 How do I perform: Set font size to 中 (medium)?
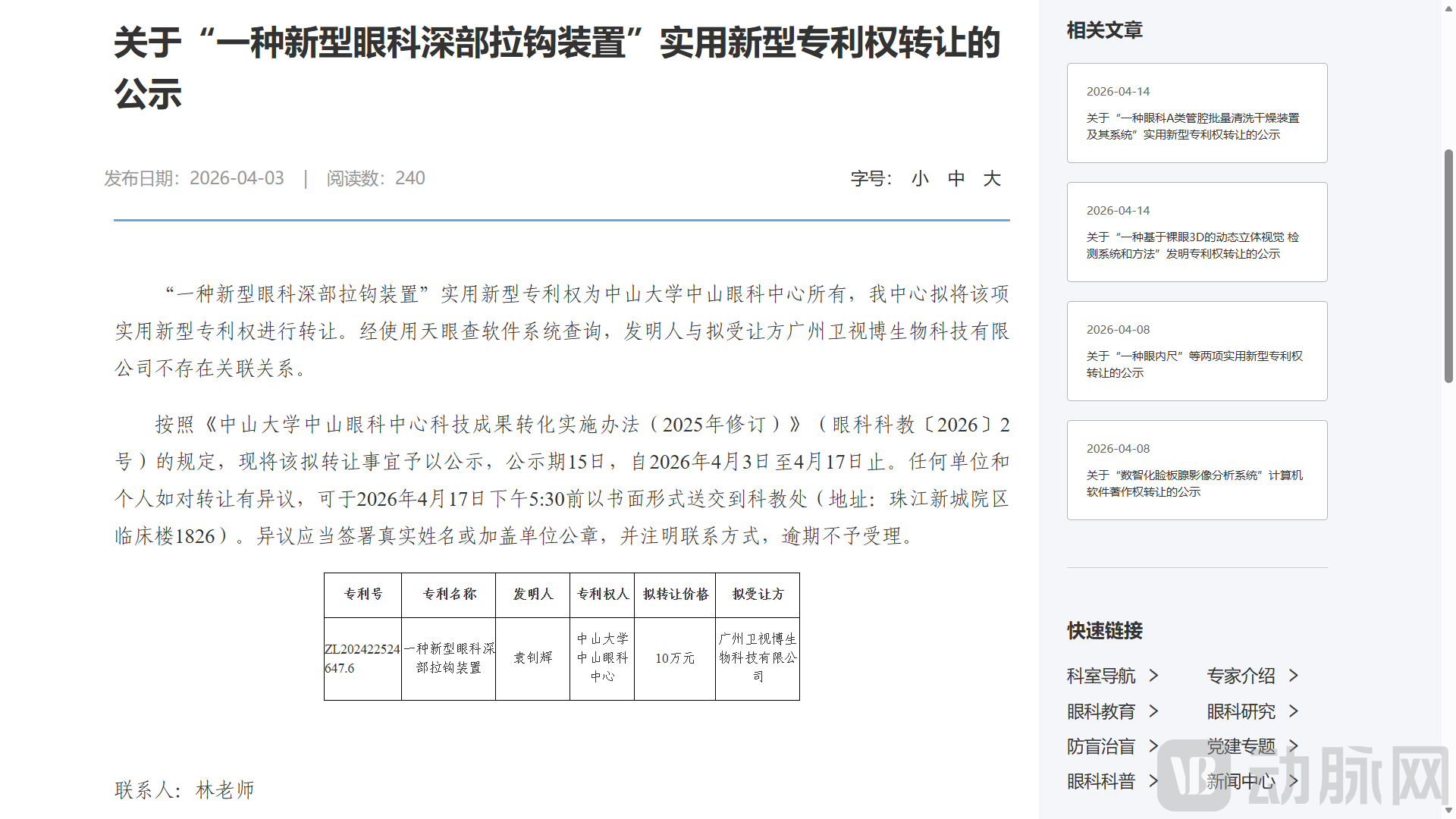pos(956,179)
